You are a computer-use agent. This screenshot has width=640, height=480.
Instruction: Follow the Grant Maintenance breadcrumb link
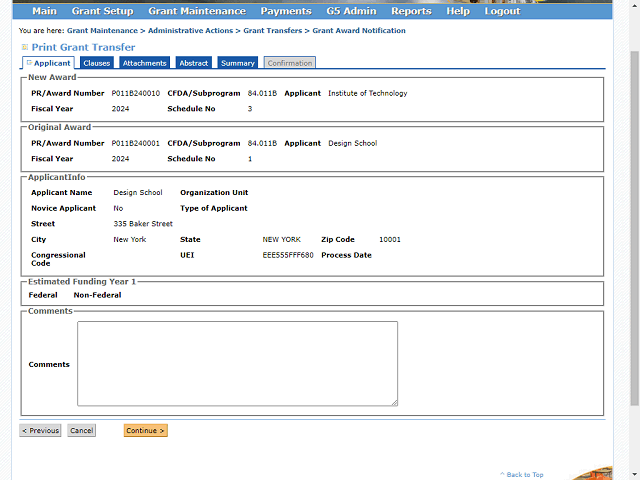pos(102,31)
